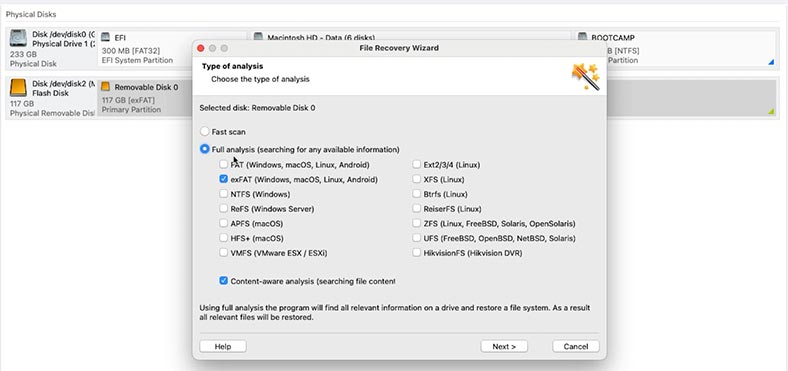Select the orange disk2 flash disk icon
Viewport: 788px width, 371px height.
point(18,88)
